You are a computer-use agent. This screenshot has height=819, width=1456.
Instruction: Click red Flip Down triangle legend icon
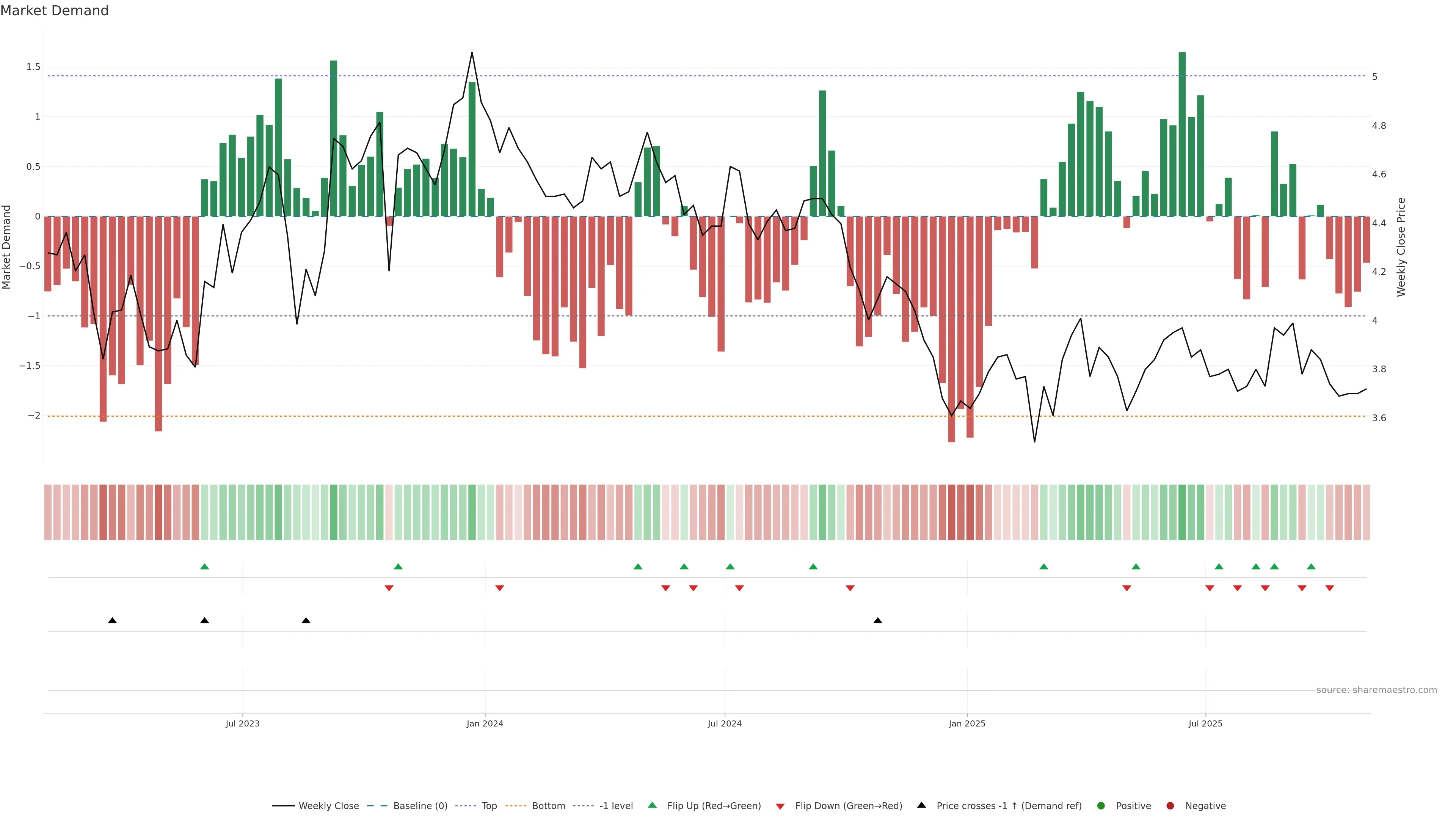point(780,806)
